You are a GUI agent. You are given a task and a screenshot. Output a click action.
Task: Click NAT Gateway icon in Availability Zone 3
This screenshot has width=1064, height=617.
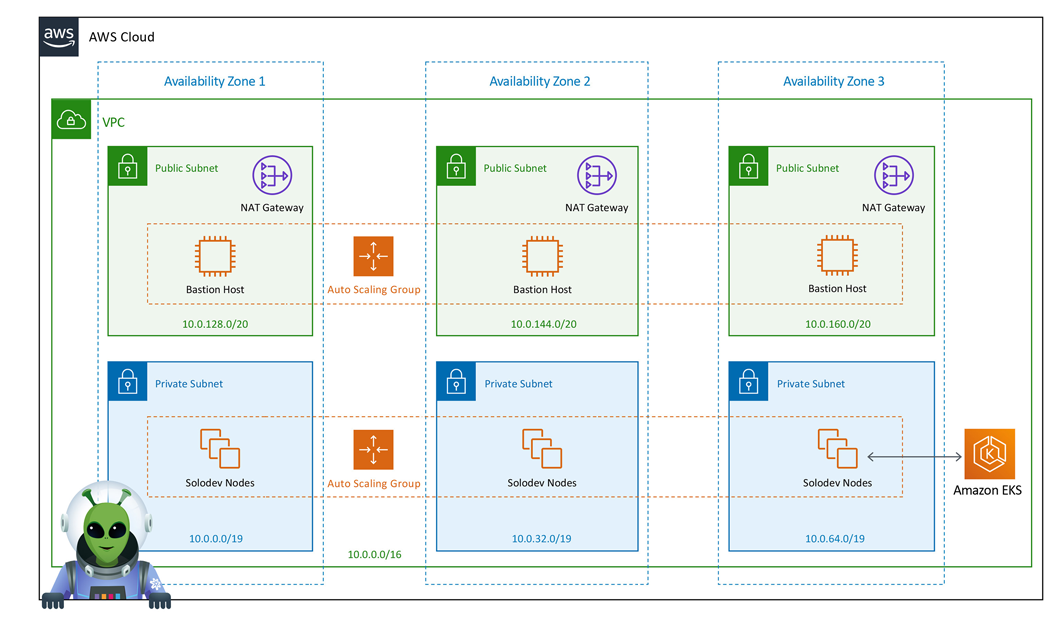click(893, 176)
